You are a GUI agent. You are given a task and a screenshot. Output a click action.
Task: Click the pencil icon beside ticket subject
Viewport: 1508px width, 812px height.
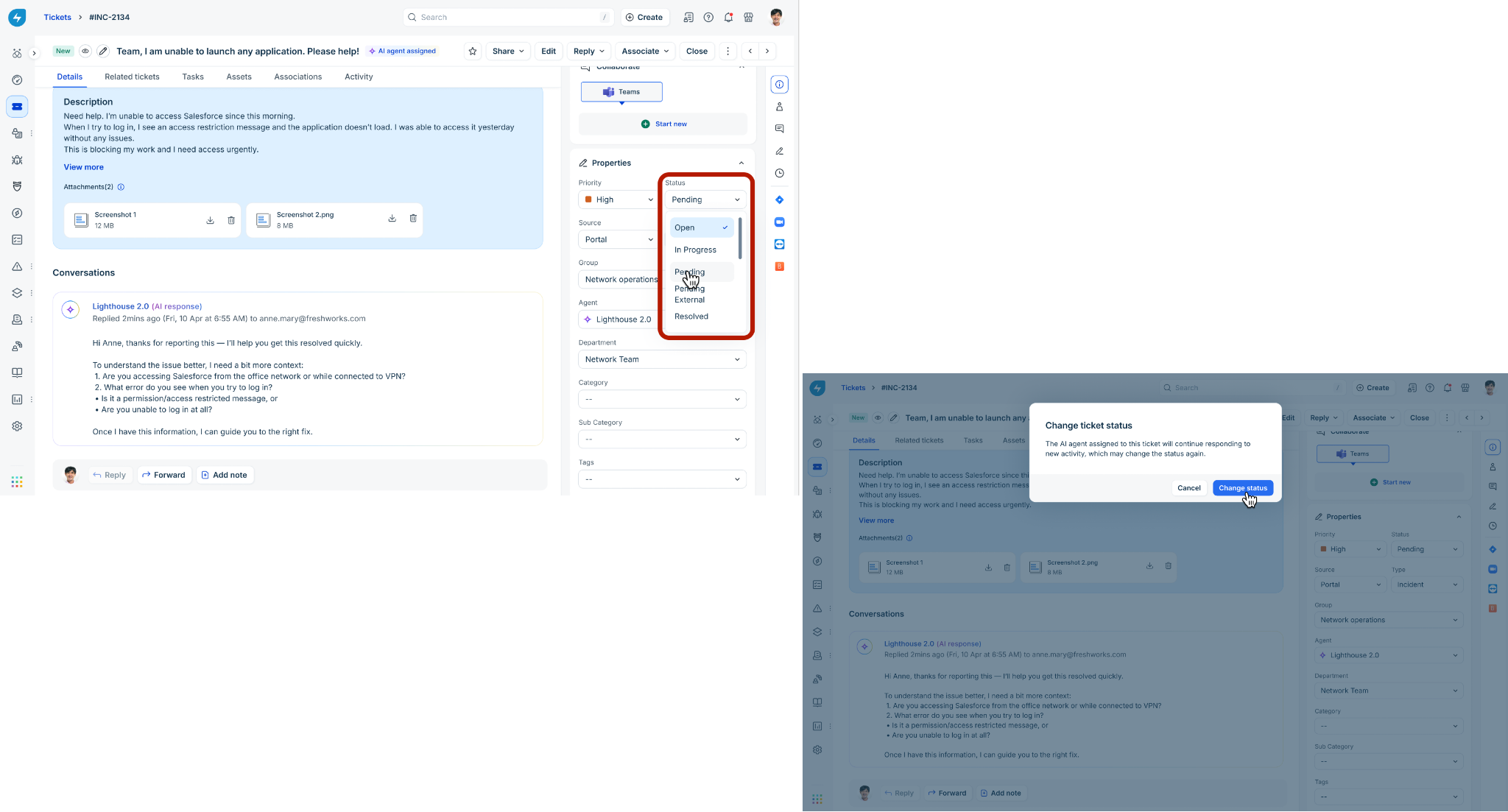(x=103, y=52)
